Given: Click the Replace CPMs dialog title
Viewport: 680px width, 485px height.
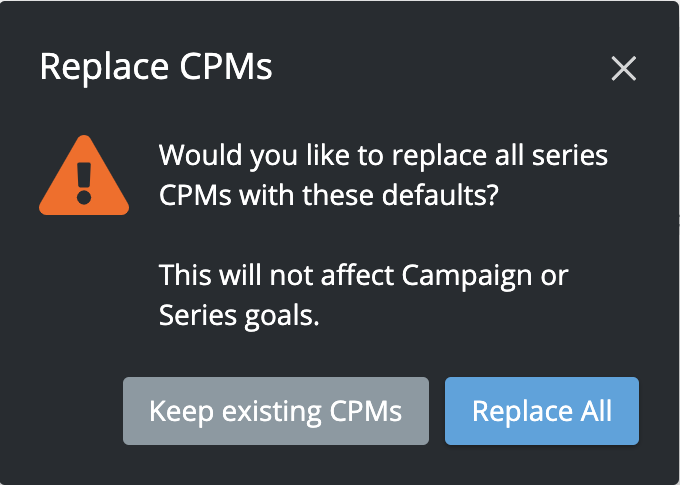Looking at the screenshot, I should tap(155, 67).
